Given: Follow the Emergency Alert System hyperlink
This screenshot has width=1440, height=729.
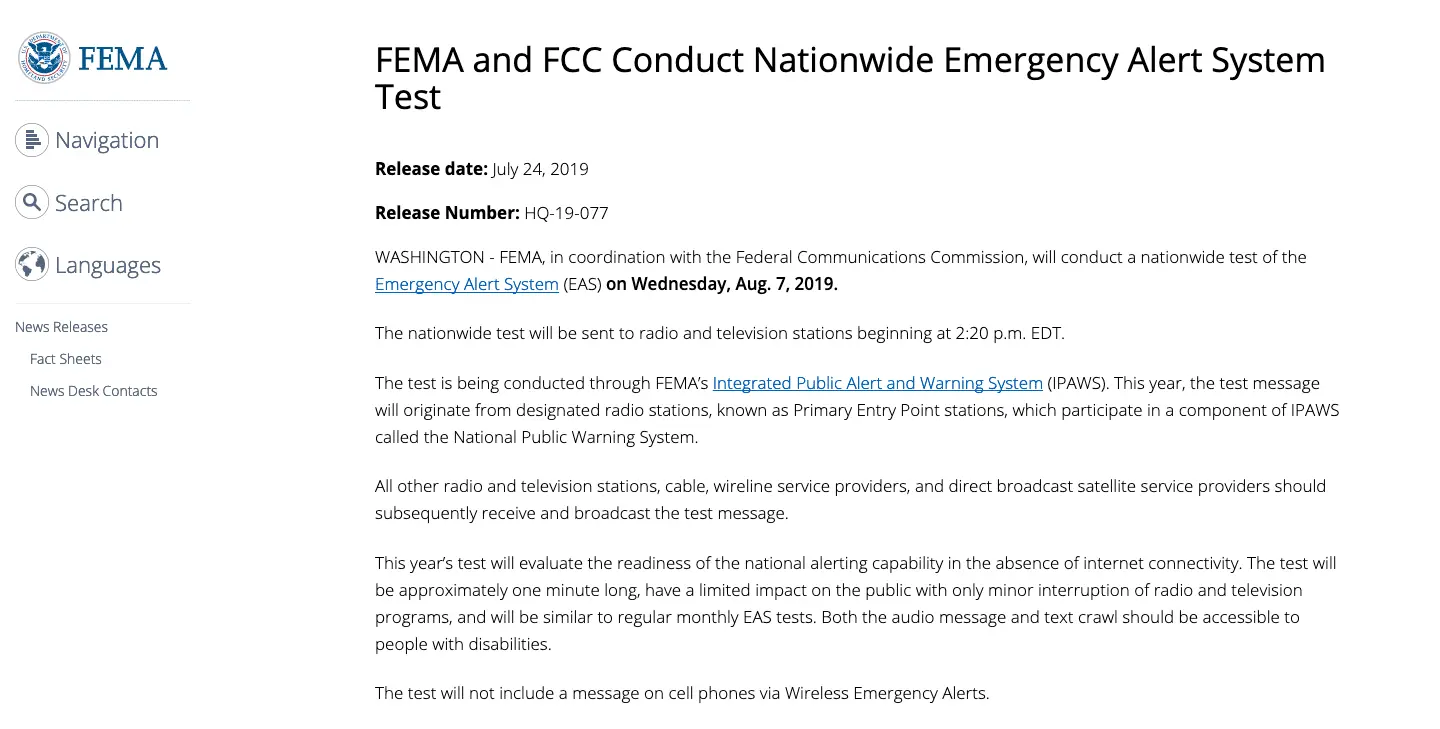Looking at the screenshot, I should [x=467, y=284].
